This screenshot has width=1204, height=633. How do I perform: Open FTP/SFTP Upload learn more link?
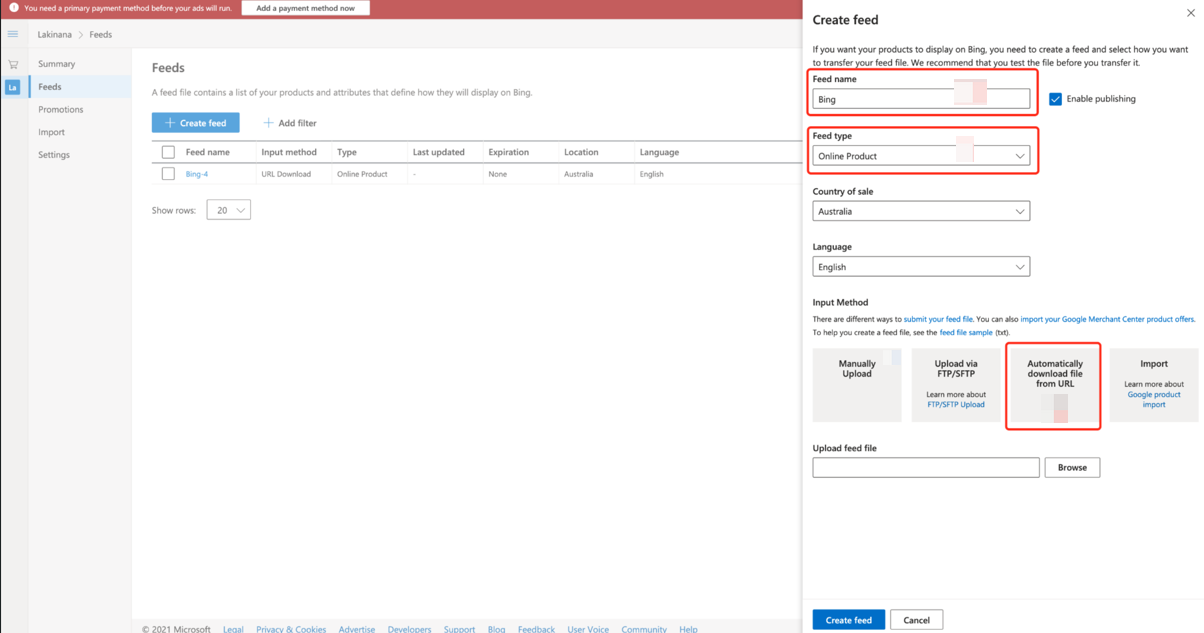click(956, 405)
